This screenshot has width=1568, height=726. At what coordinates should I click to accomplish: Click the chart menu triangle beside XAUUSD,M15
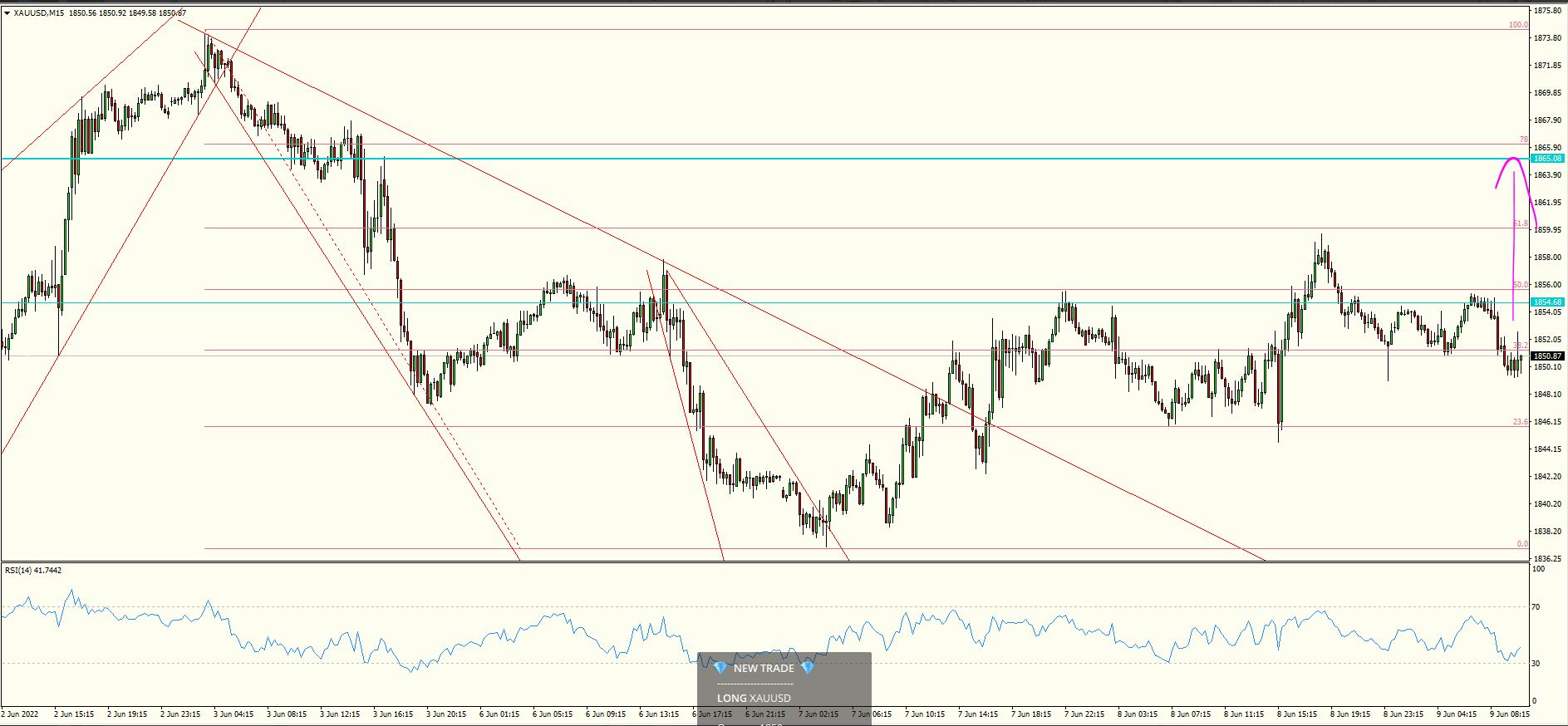pyautogui.click(x=7, y=13)
